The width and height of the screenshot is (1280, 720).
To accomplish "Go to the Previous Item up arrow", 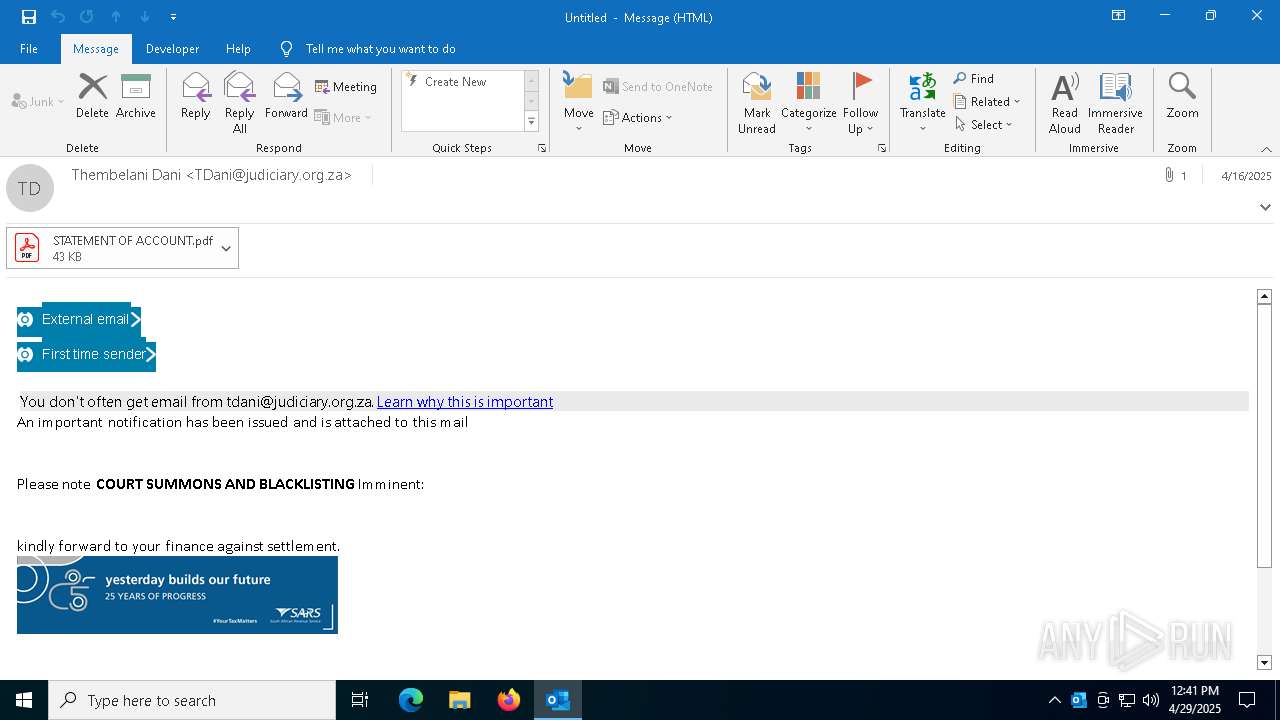I will [116, 17].
